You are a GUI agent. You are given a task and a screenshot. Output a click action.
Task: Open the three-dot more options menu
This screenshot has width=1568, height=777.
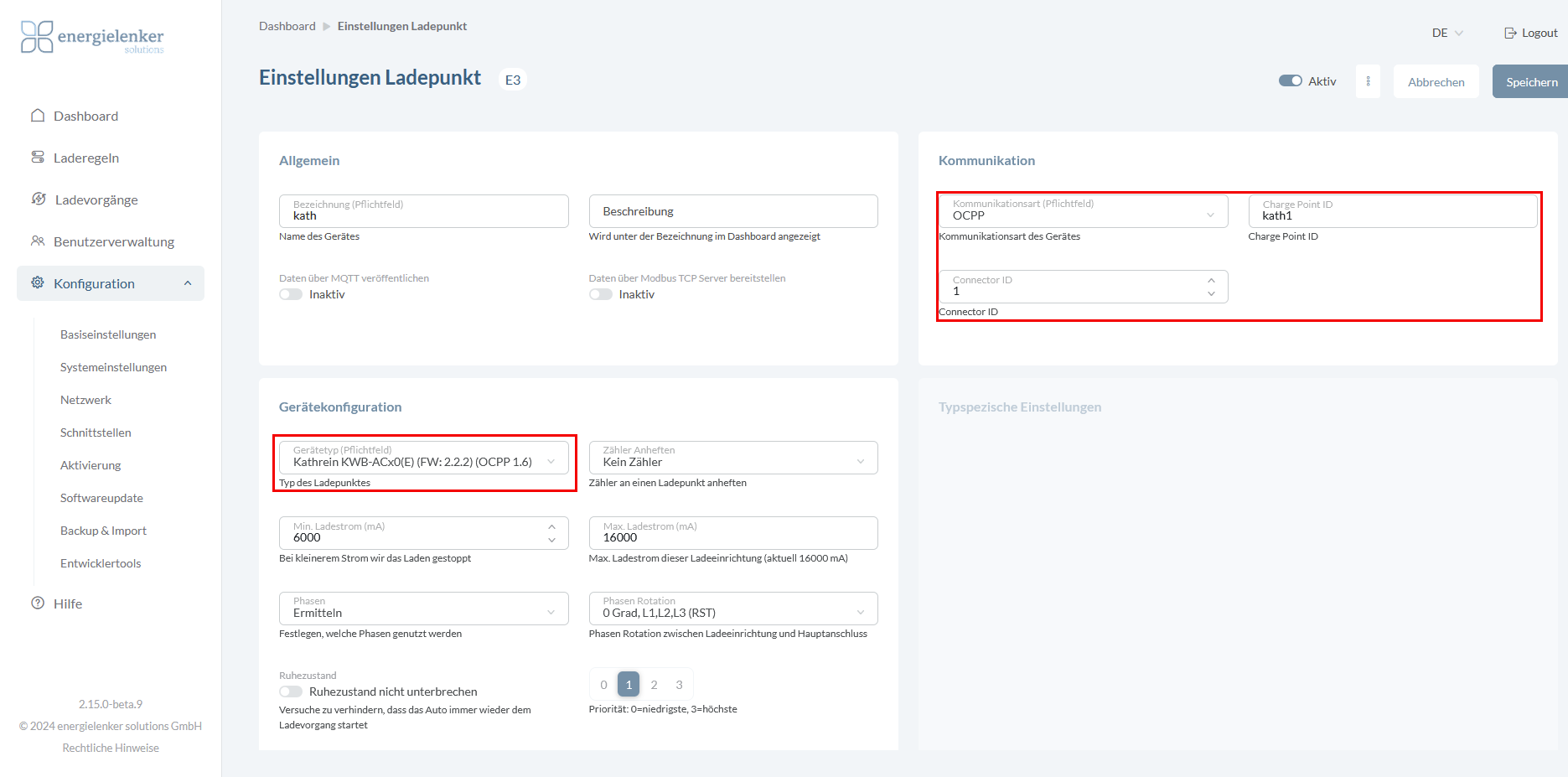point(1368,81)
